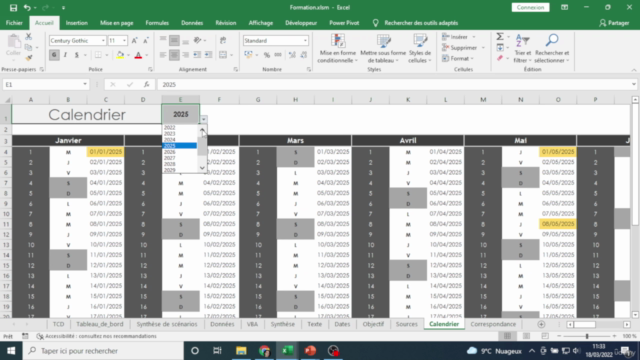Switch to the Insertion ribbon tab

pos(77,23)
